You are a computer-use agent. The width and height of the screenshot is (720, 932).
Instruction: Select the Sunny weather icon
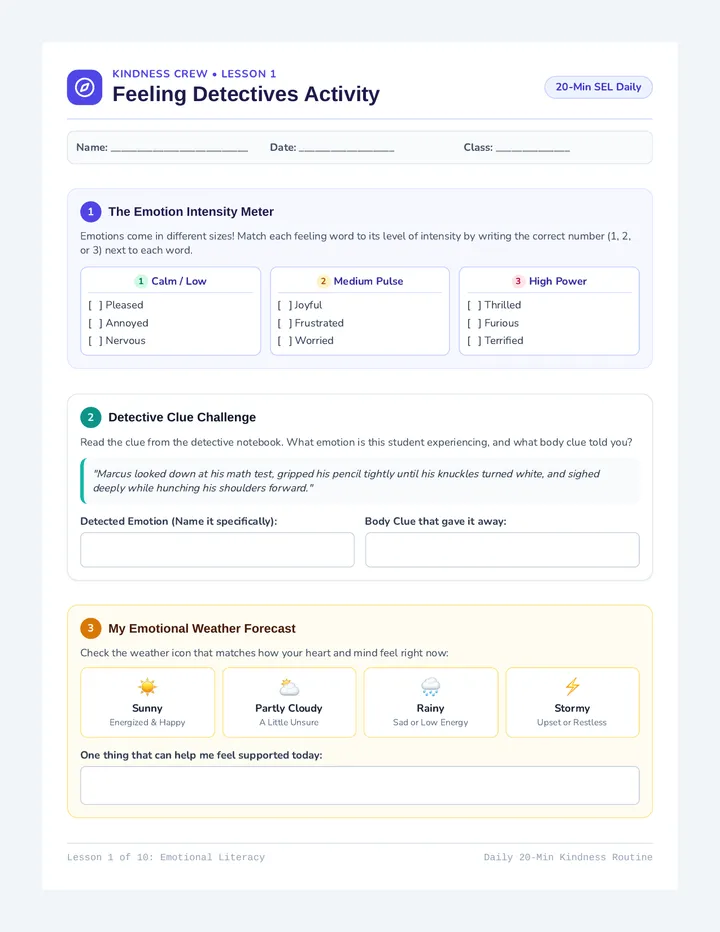click(x=147, y=687)
